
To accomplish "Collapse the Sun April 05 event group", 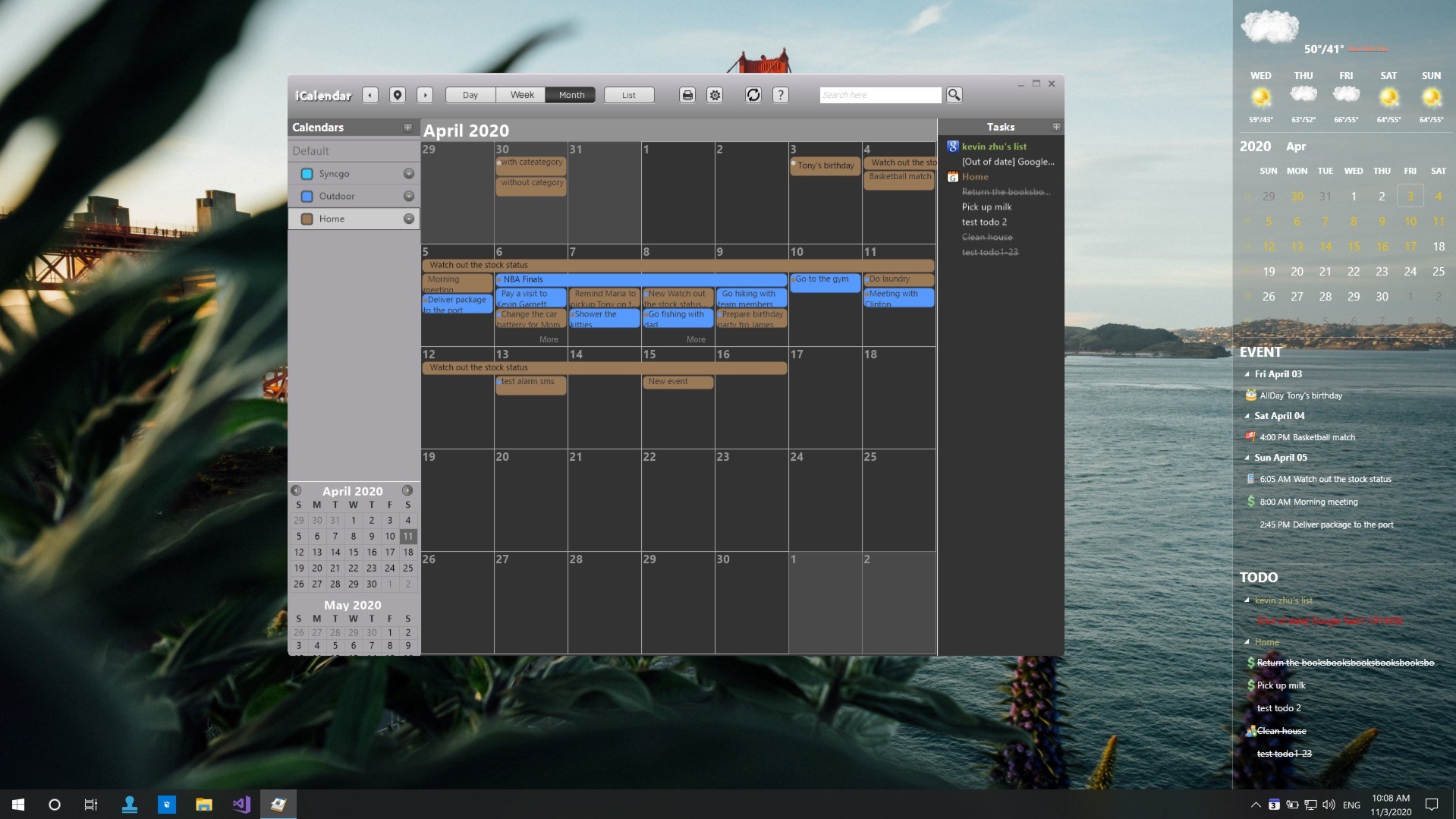I will [x=1247, y=457].
